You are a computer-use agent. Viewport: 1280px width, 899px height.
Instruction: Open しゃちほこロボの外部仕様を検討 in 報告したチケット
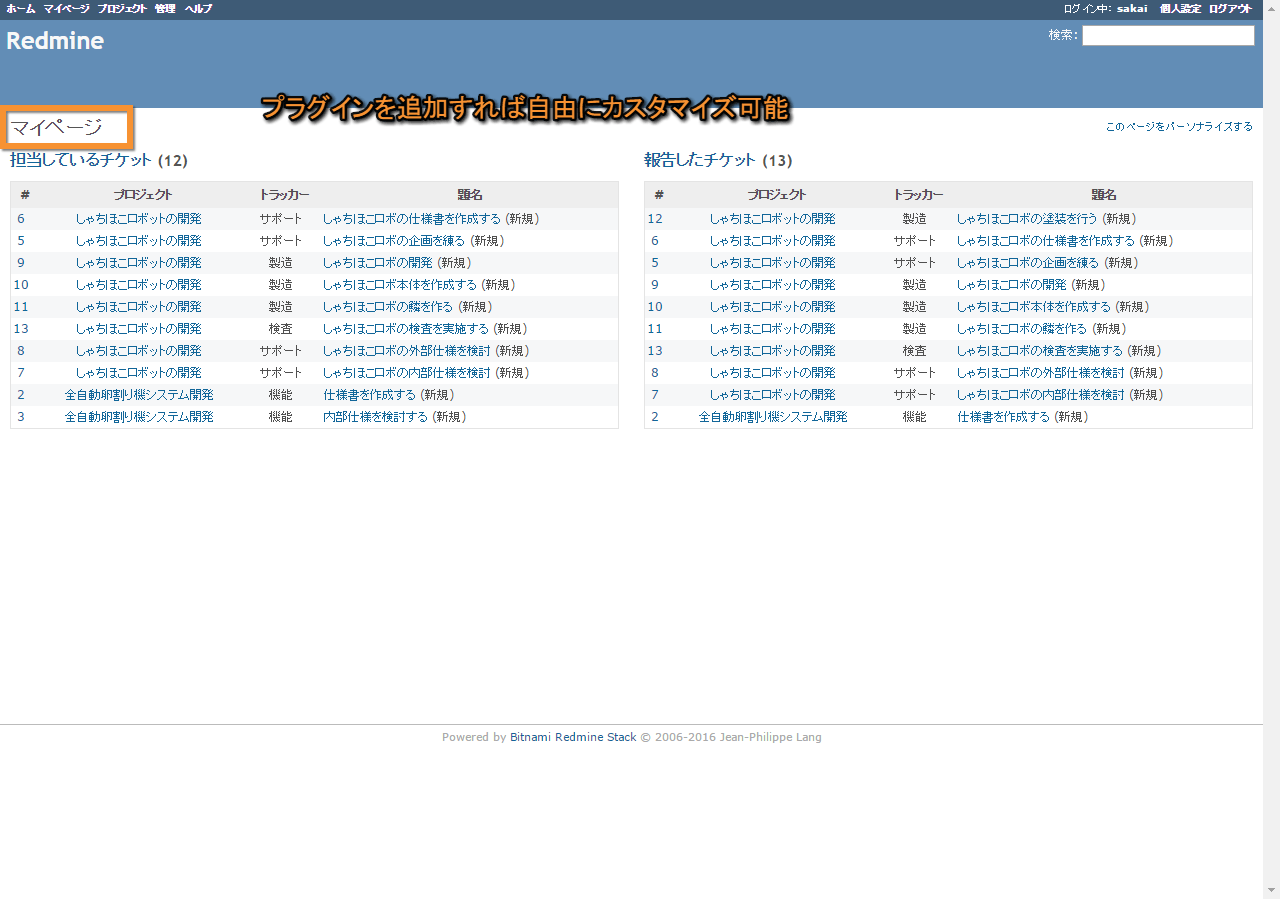coord(1040,373)
